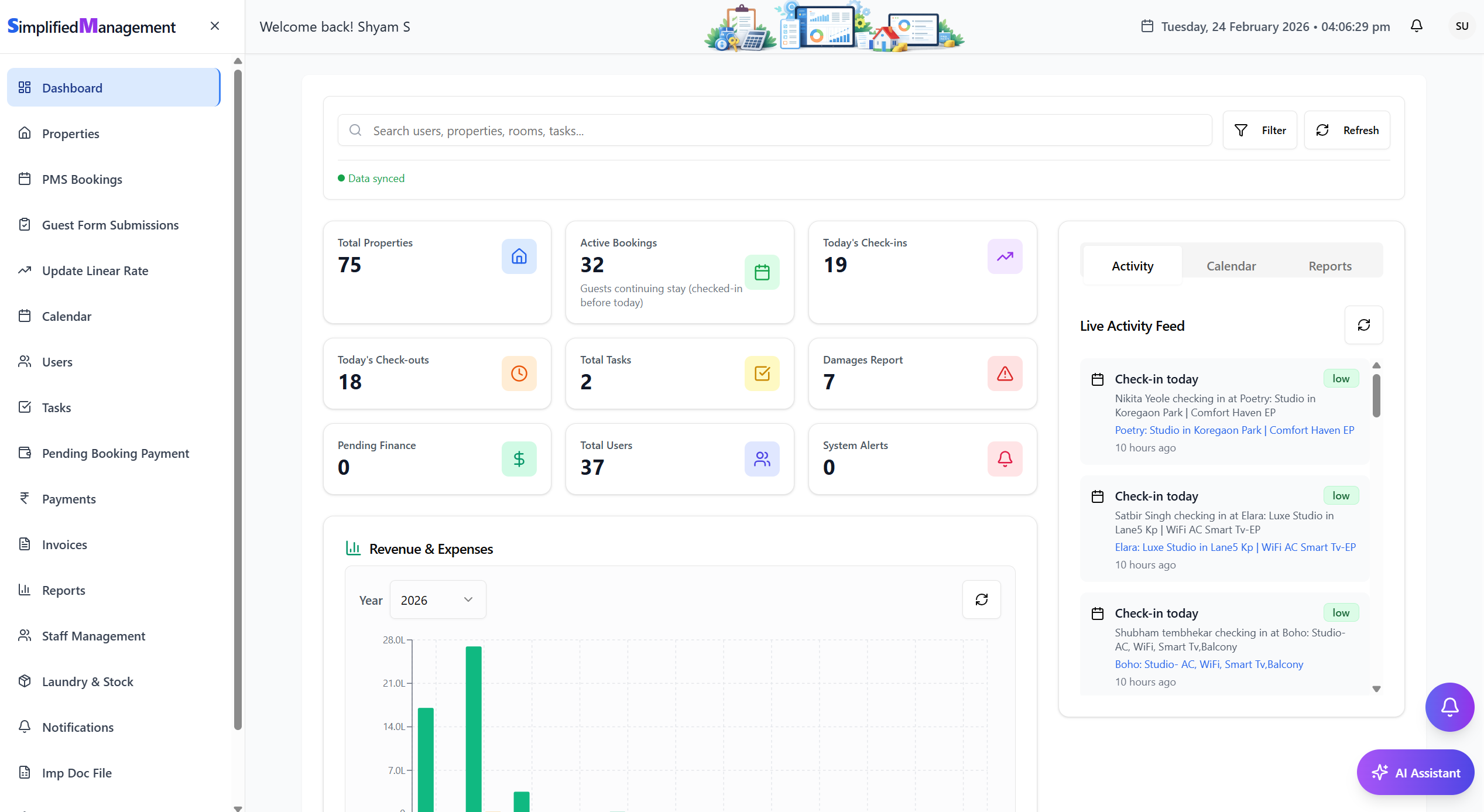1484x812 pixels.
Task: Open the Year 2026 dropdown
Action: pos(437,599)
